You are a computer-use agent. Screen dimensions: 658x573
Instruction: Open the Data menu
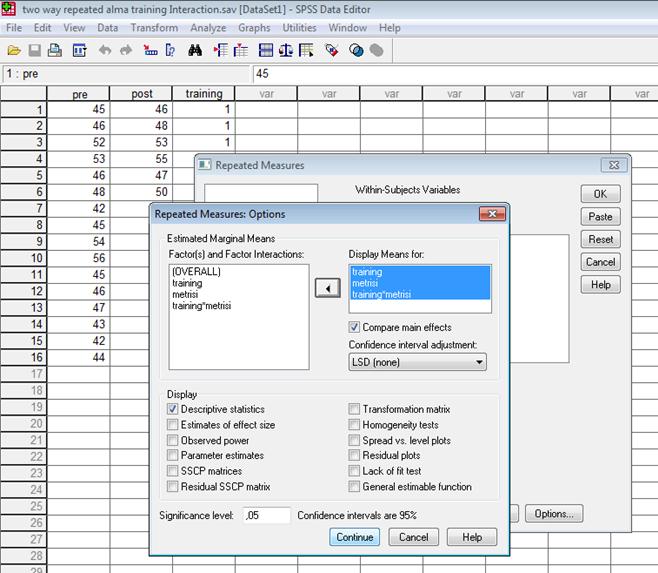[107, 28]
